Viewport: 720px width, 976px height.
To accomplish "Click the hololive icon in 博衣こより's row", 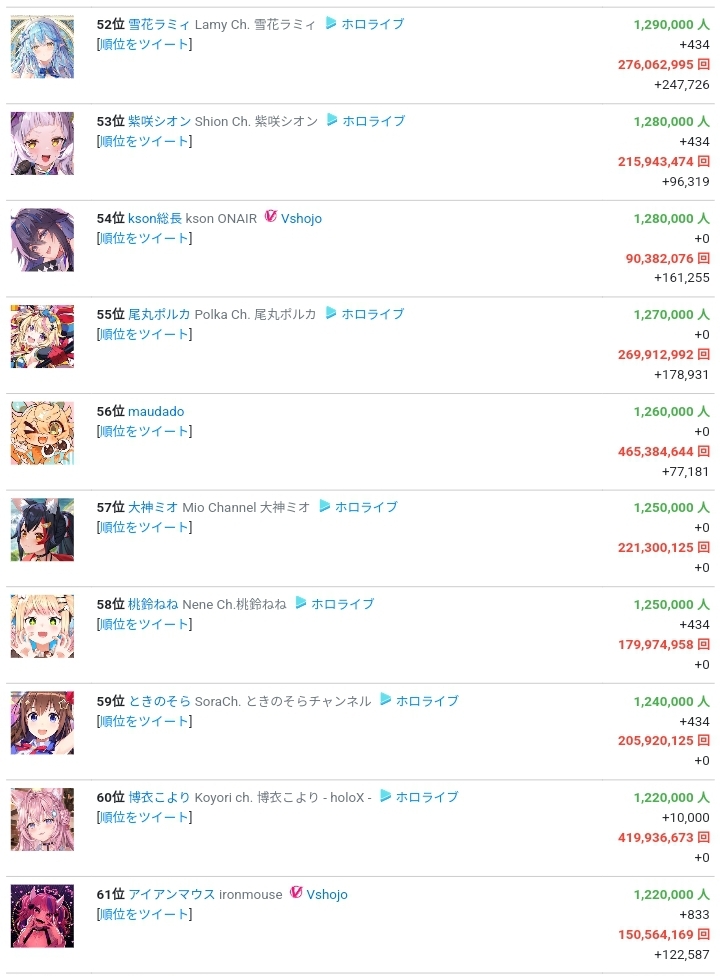I will [x=385, y=796].
